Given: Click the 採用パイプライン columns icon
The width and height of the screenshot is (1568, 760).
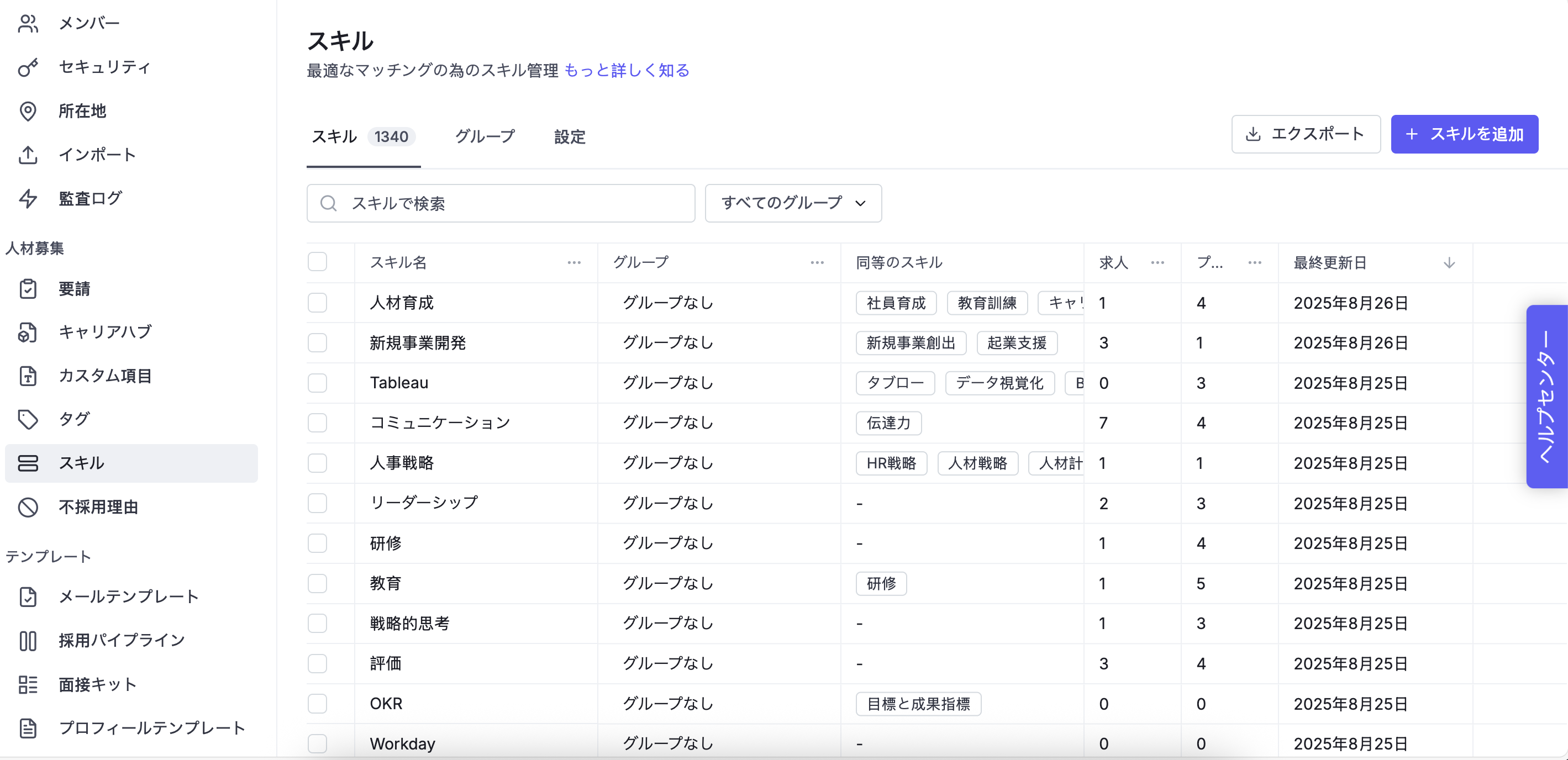Looking at the screenshot, I should (x=28, y=641).
